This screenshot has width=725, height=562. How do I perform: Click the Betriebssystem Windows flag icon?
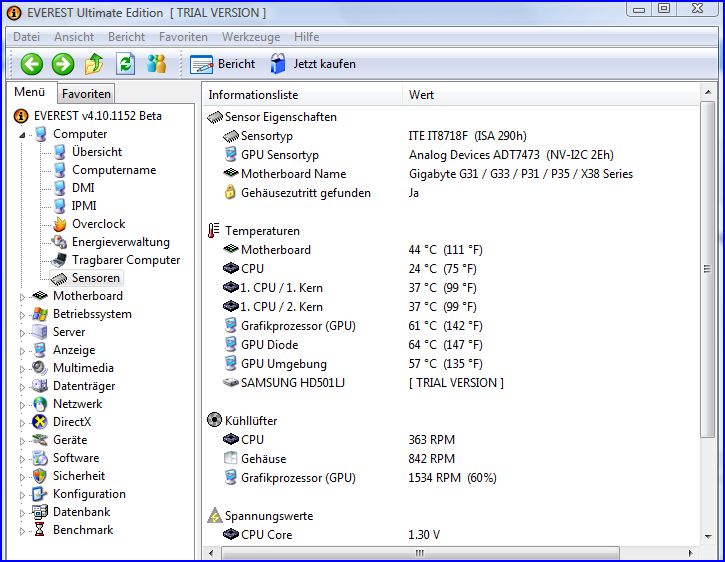(40, 314)
